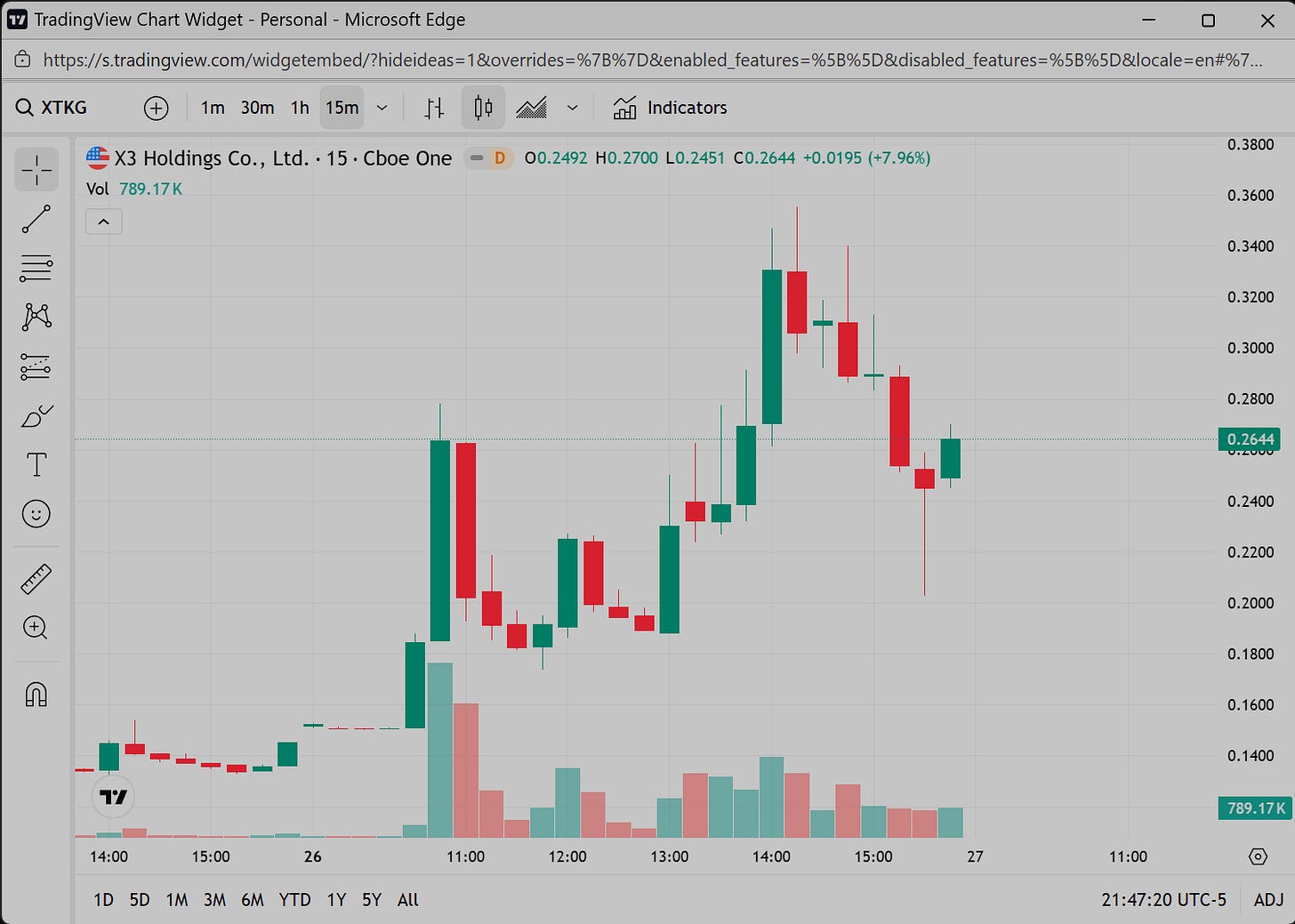Click the close value C0.2644
Screen dimensions: 1295x924
click(764, 158)
